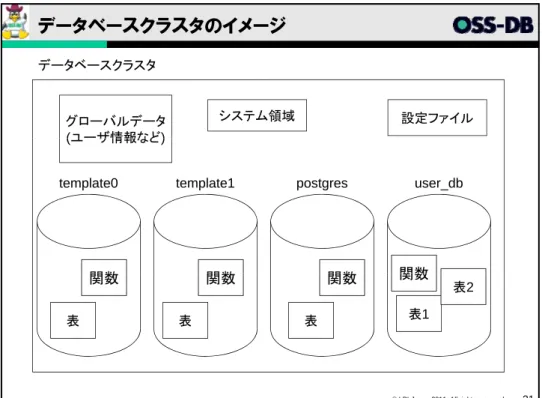Click the penguin mascot icon in the header
The height and width of the screenshot is (398, 542).
[x=15, y=22]
